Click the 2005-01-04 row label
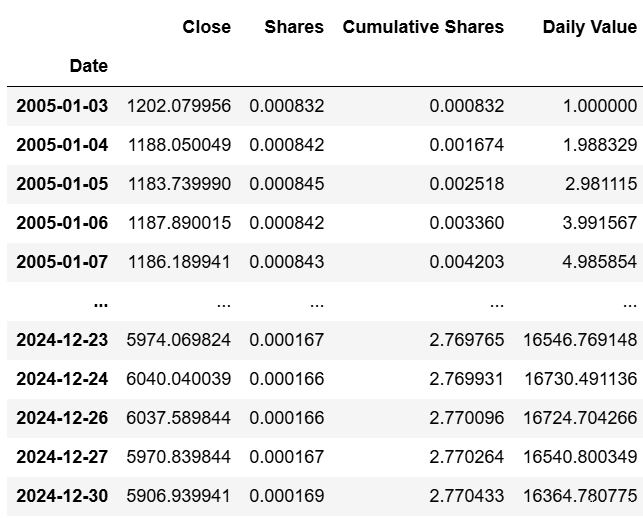 (62, 145)
